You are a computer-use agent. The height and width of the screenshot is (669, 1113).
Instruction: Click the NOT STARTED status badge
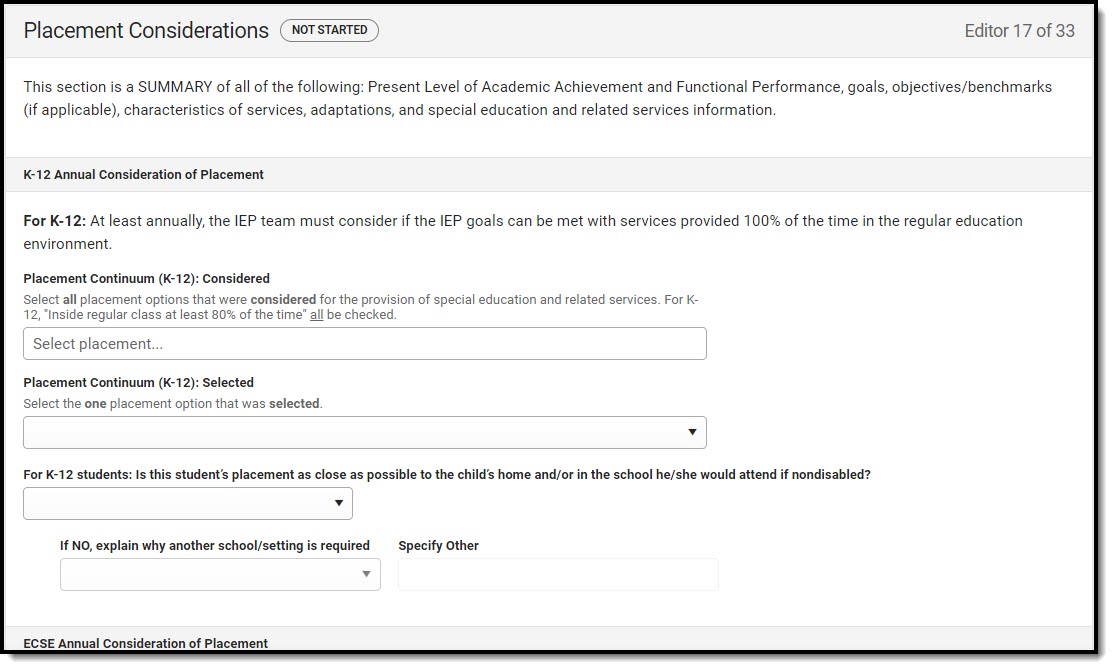click(329, 30)
